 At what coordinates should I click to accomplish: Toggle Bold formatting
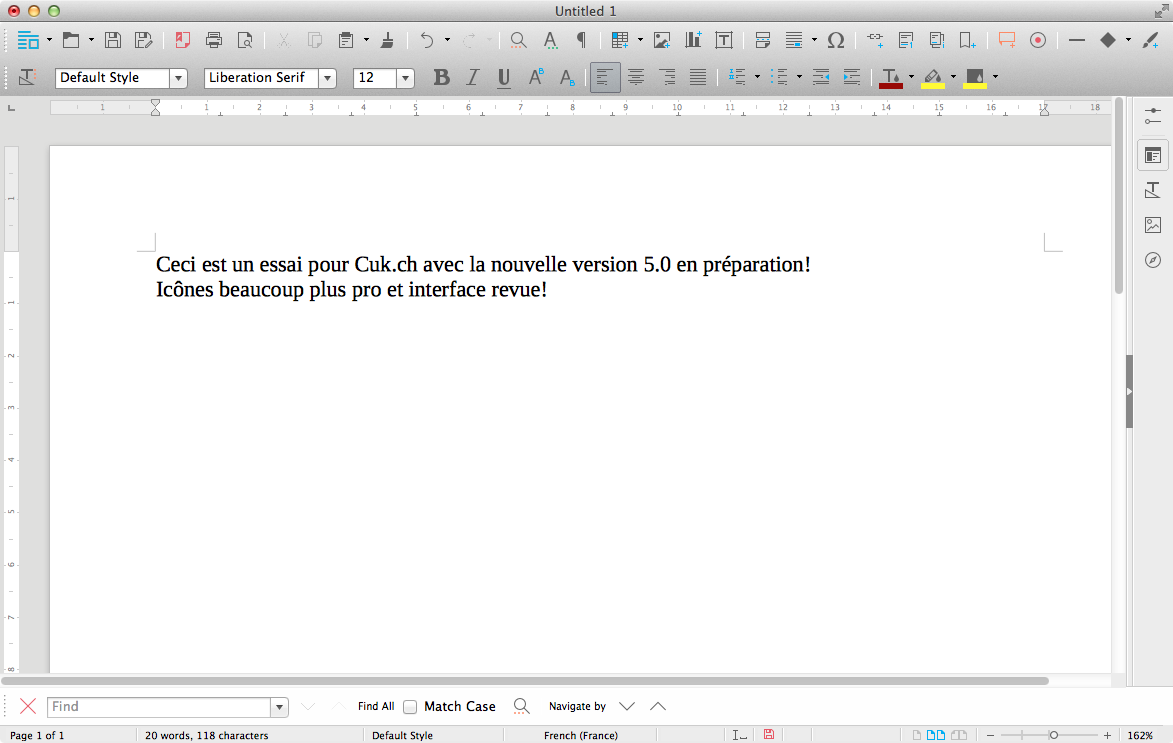(441, 77)
